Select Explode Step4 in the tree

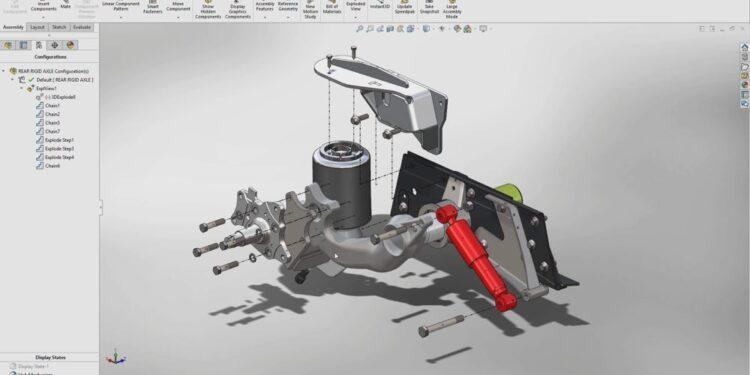[55, 157]
